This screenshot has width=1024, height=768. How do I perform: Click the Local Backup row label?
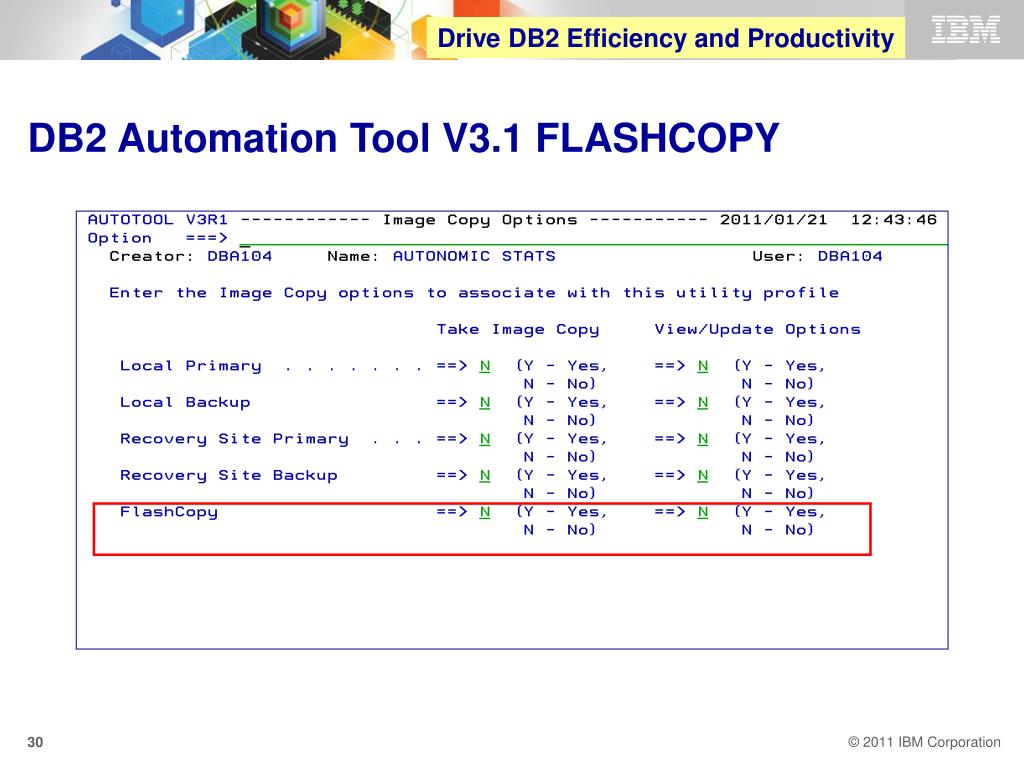click(x=185, y=402)
